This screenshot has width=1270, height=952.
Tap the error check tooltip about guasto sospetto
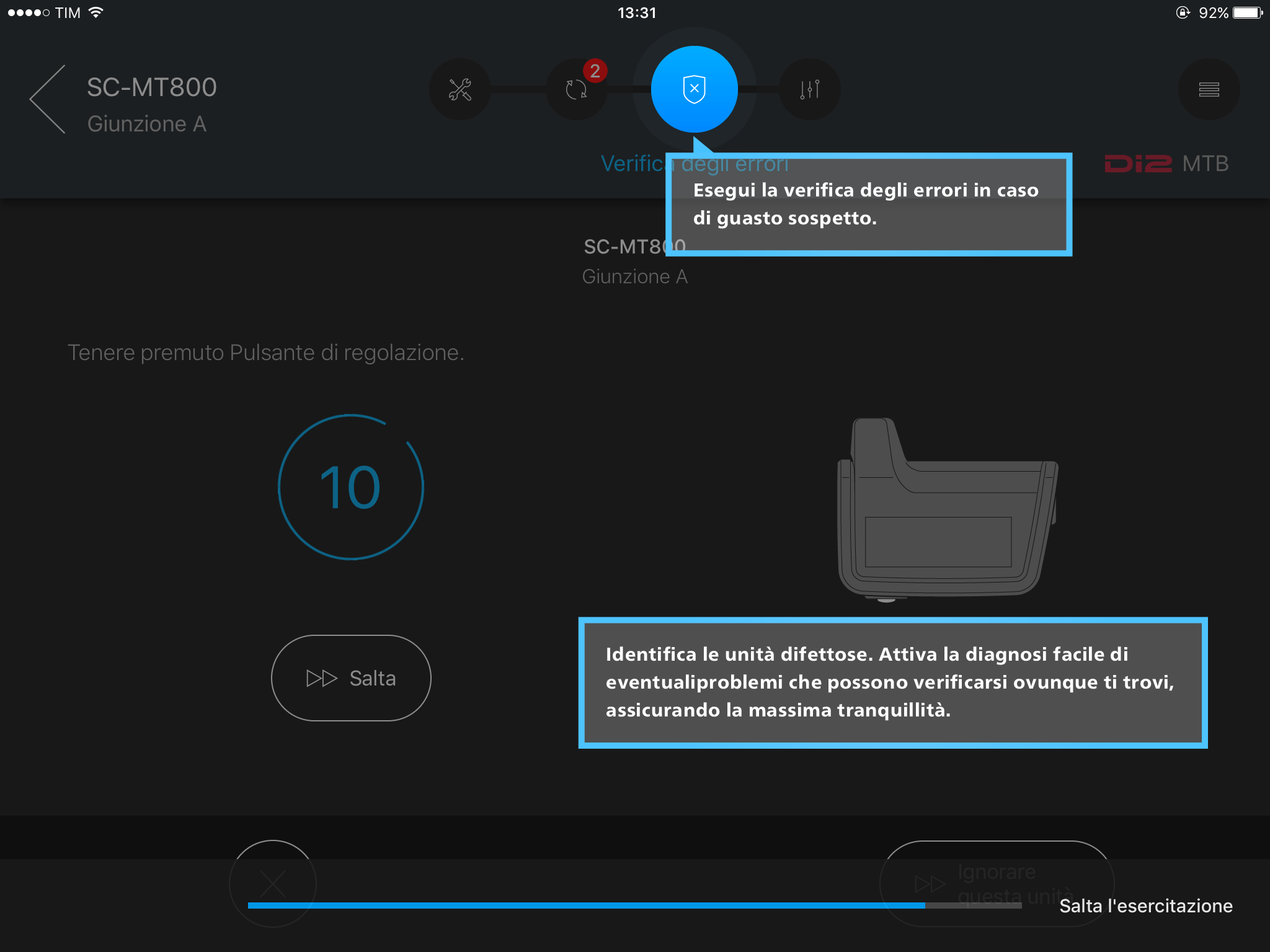pos(868,205)
